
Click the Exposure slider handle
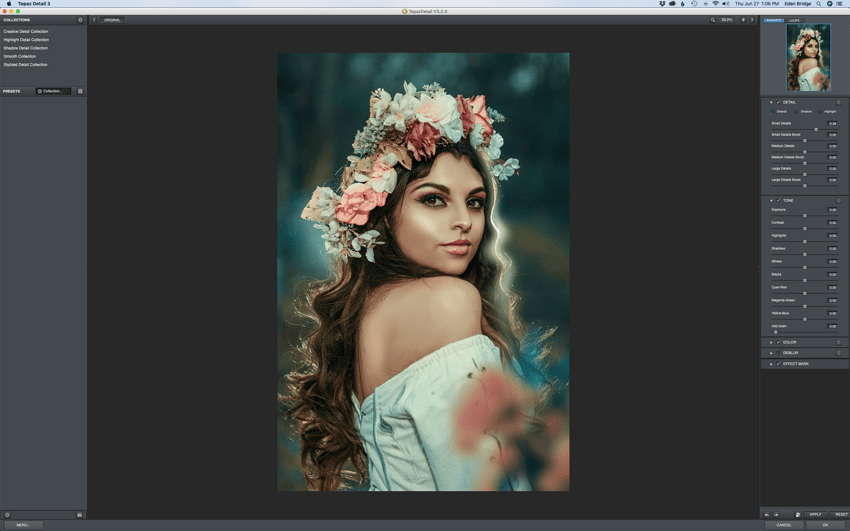click(805, 215)
